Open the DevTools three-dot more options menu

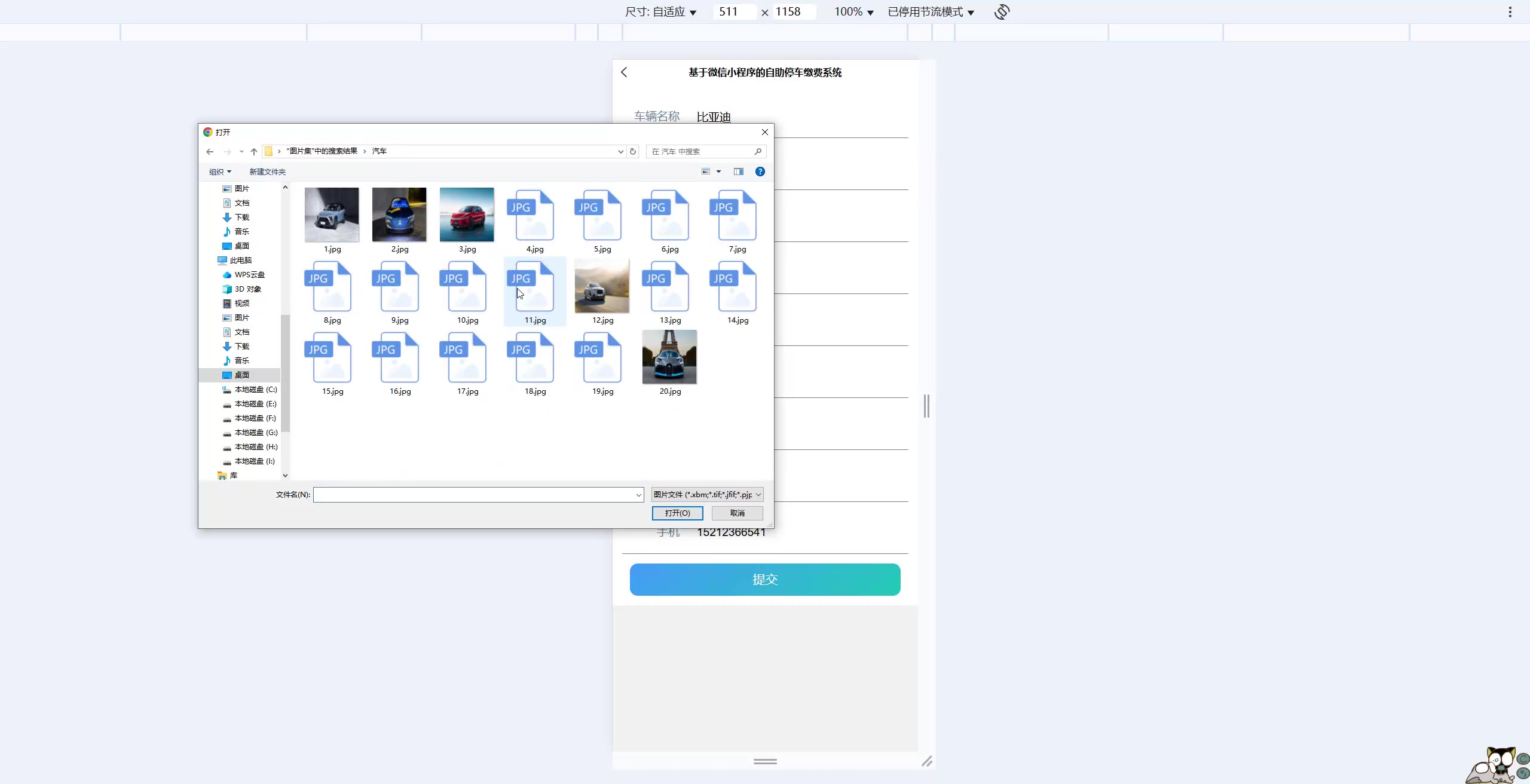(1510, 12)
